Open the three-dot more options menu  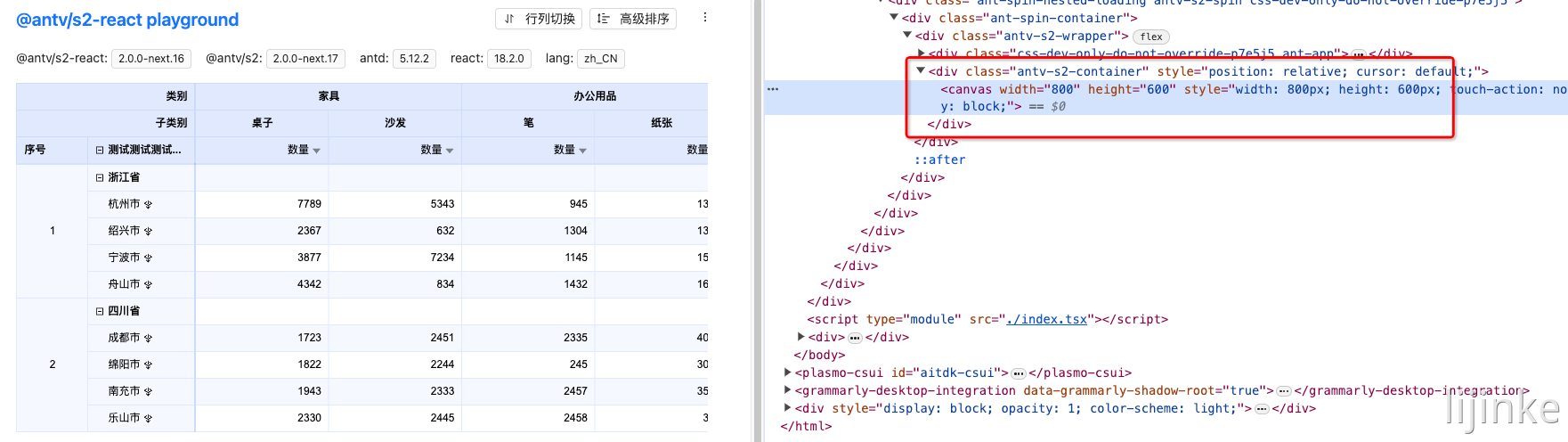pyautogui.click(x=705, y=18)
